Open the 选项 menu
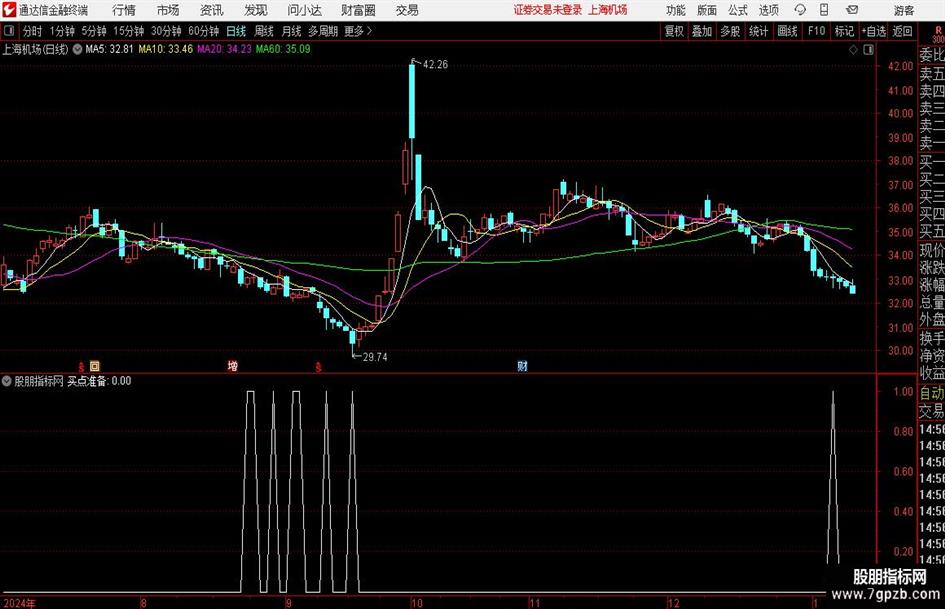Viewport: 945px width, 609px height. click(768, 10)
